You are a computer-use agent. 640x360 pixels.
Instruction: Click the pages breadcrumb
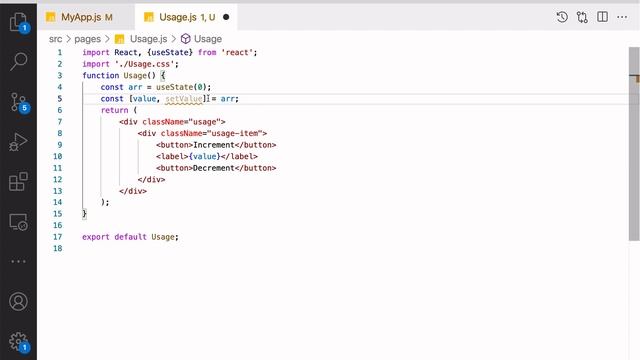87,39
